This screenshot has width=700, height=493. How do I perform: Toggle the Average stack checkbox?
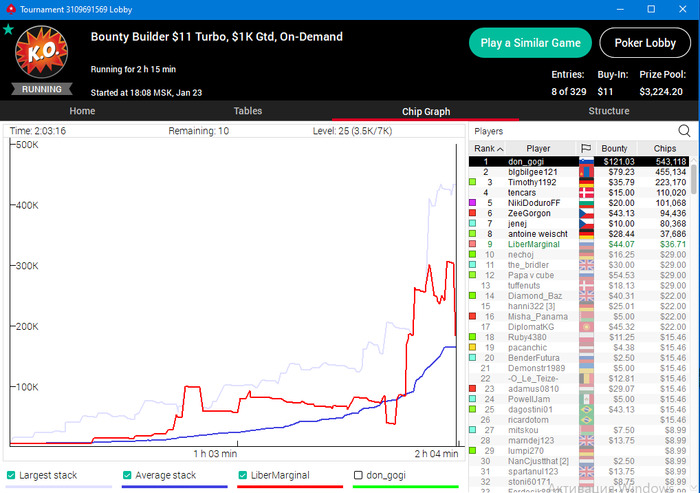pyautogui.click(x=127, y=475)
